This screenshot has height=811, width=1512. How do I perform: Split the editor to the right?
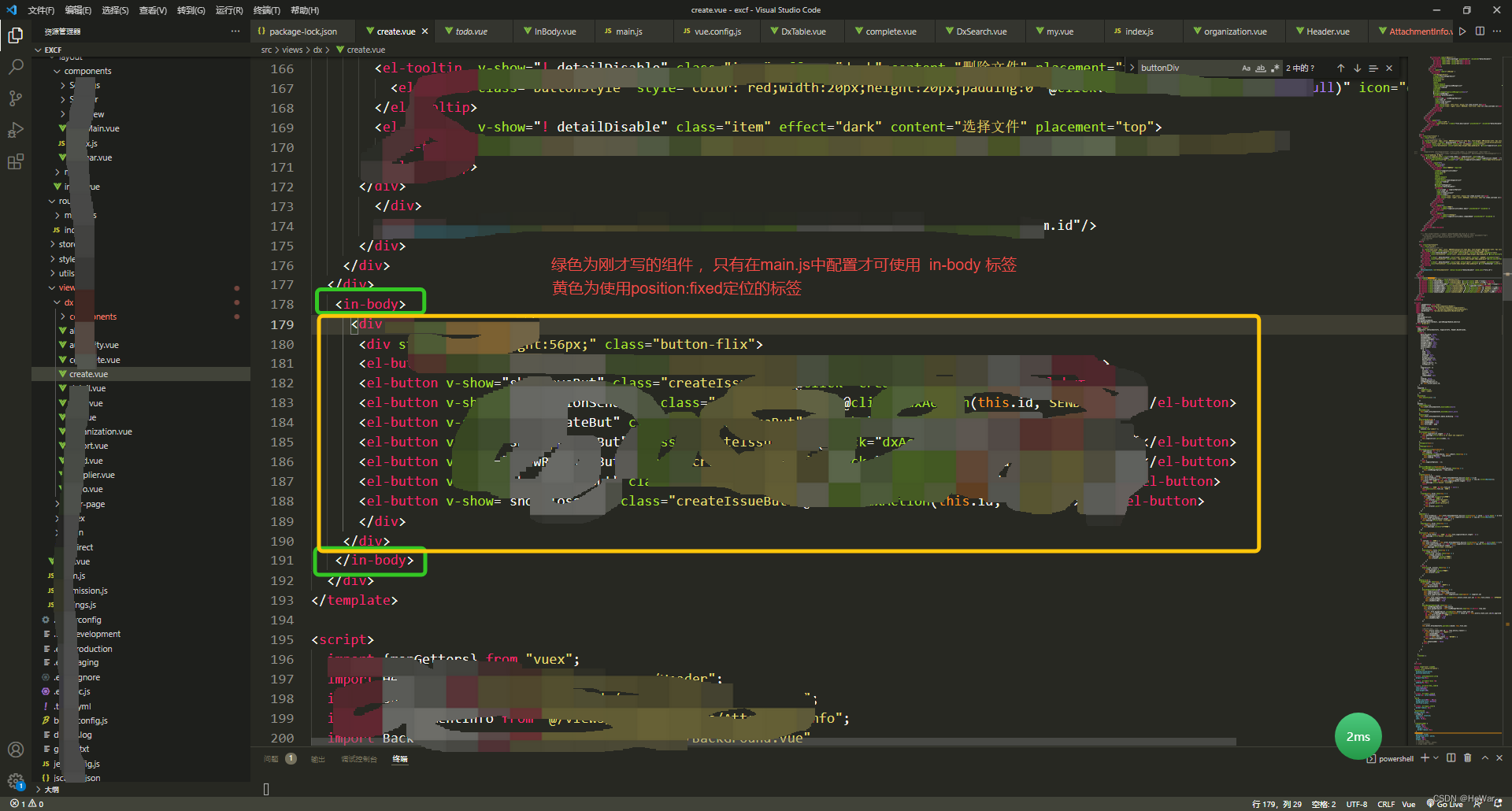pyautogui.click(x=1480, y=31)
